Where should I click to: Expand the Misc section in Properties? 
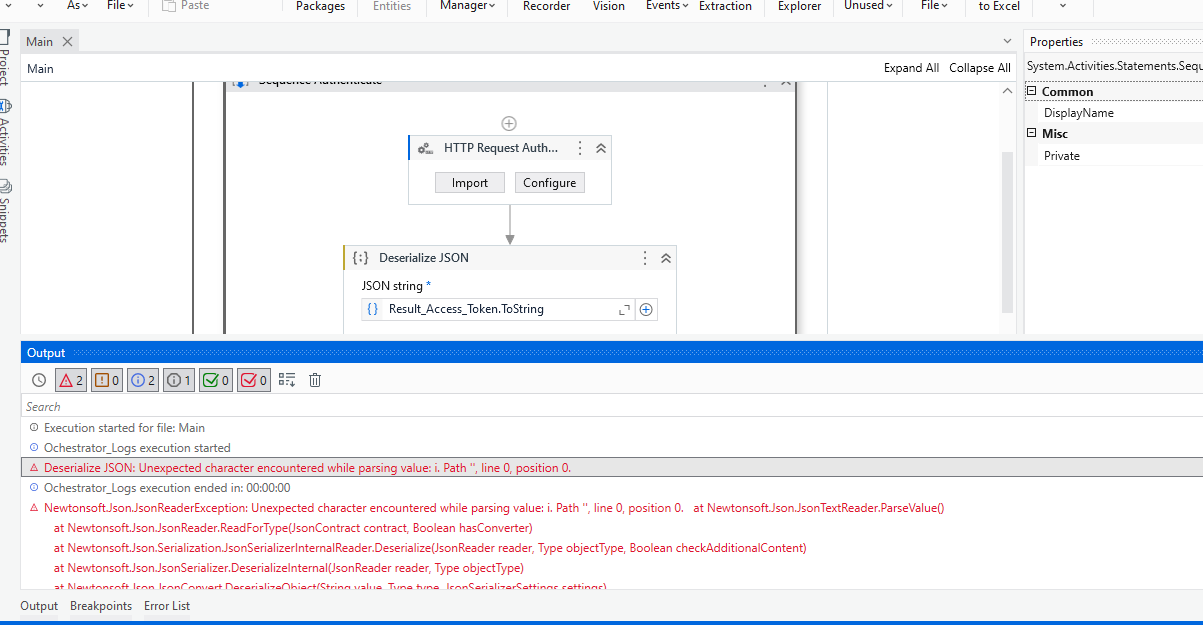click(1034, 133)
